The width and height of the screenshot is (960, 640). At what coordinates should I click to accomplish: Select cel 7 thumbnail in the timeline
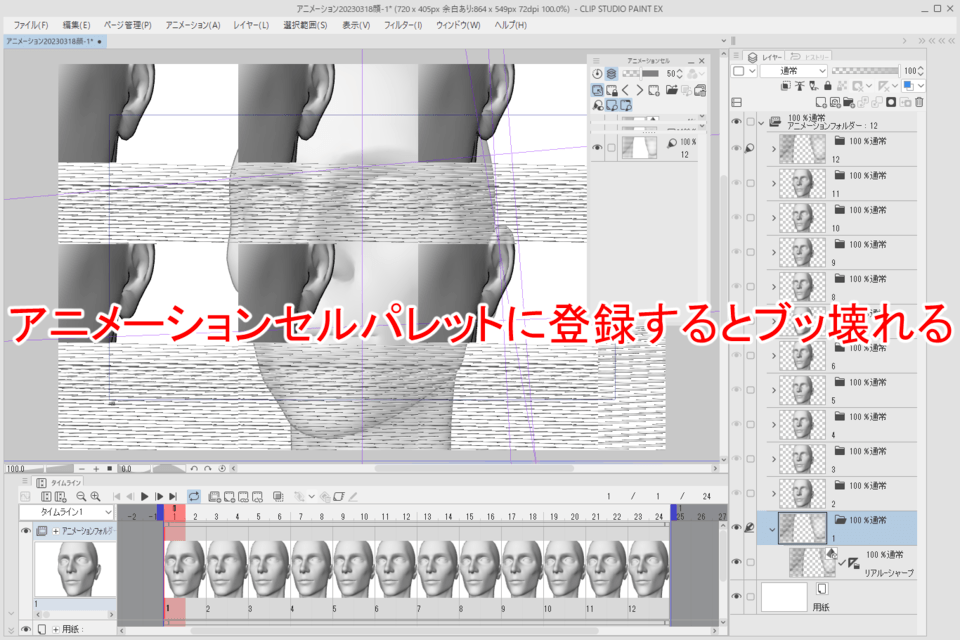pos(437,569)
